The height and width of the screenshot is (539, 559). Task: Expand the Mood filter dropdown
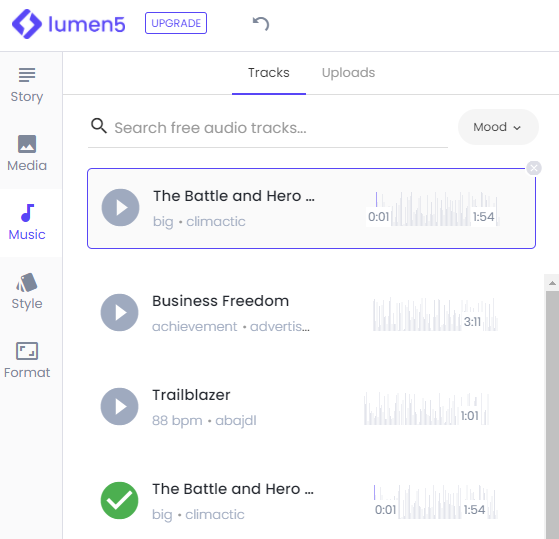point(498,127)
